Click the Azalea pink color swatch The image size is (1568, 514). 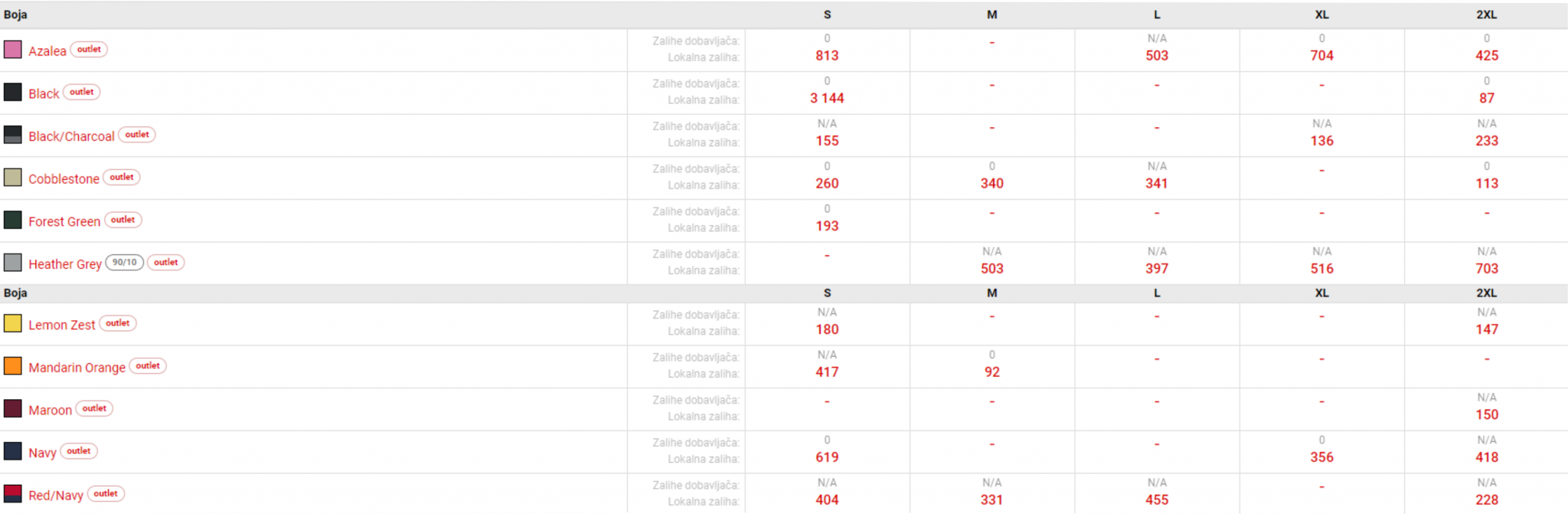click(x=13, y=50)
